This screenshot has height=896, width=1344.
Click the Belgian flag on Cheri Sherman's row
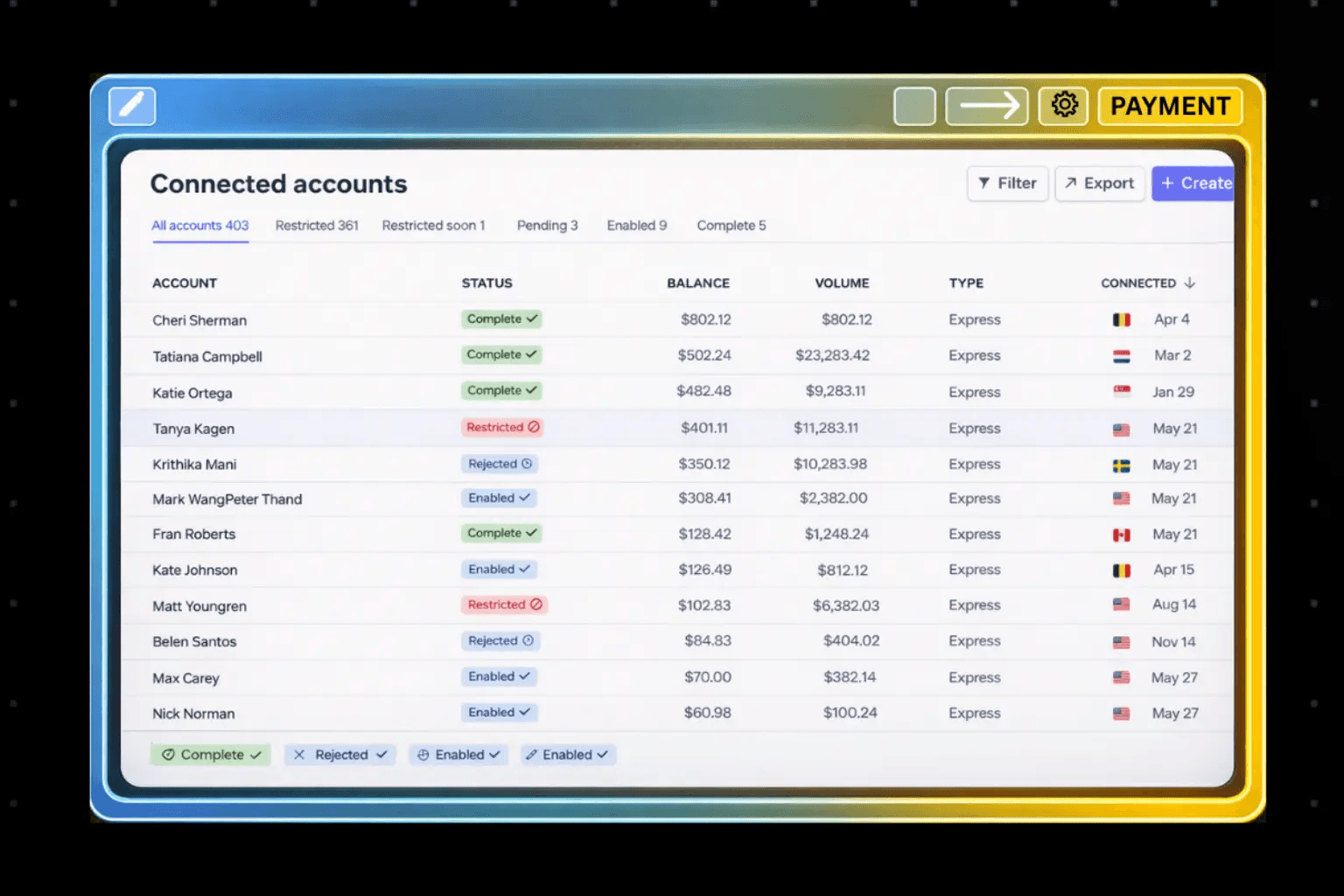click(x=1122, y=319)
